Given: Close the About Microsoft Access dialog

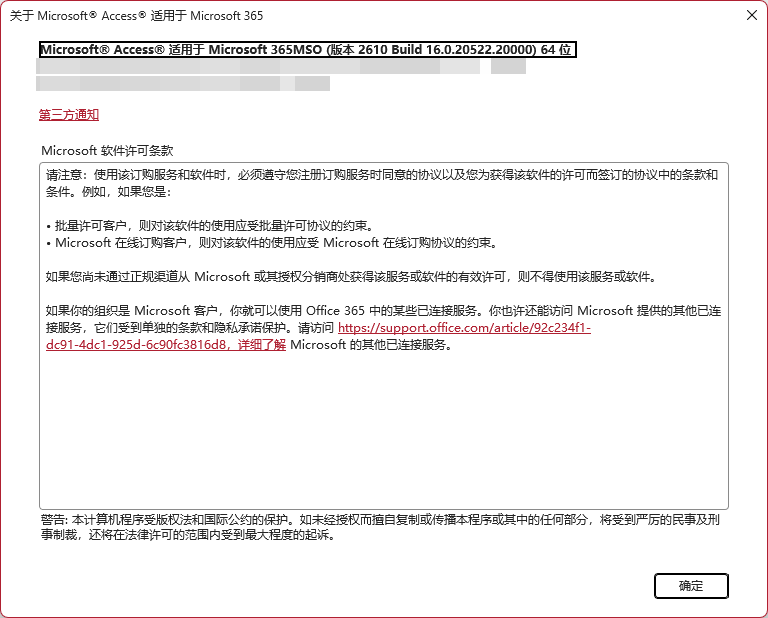Looking at the screenshot, I should coord(751,15).
